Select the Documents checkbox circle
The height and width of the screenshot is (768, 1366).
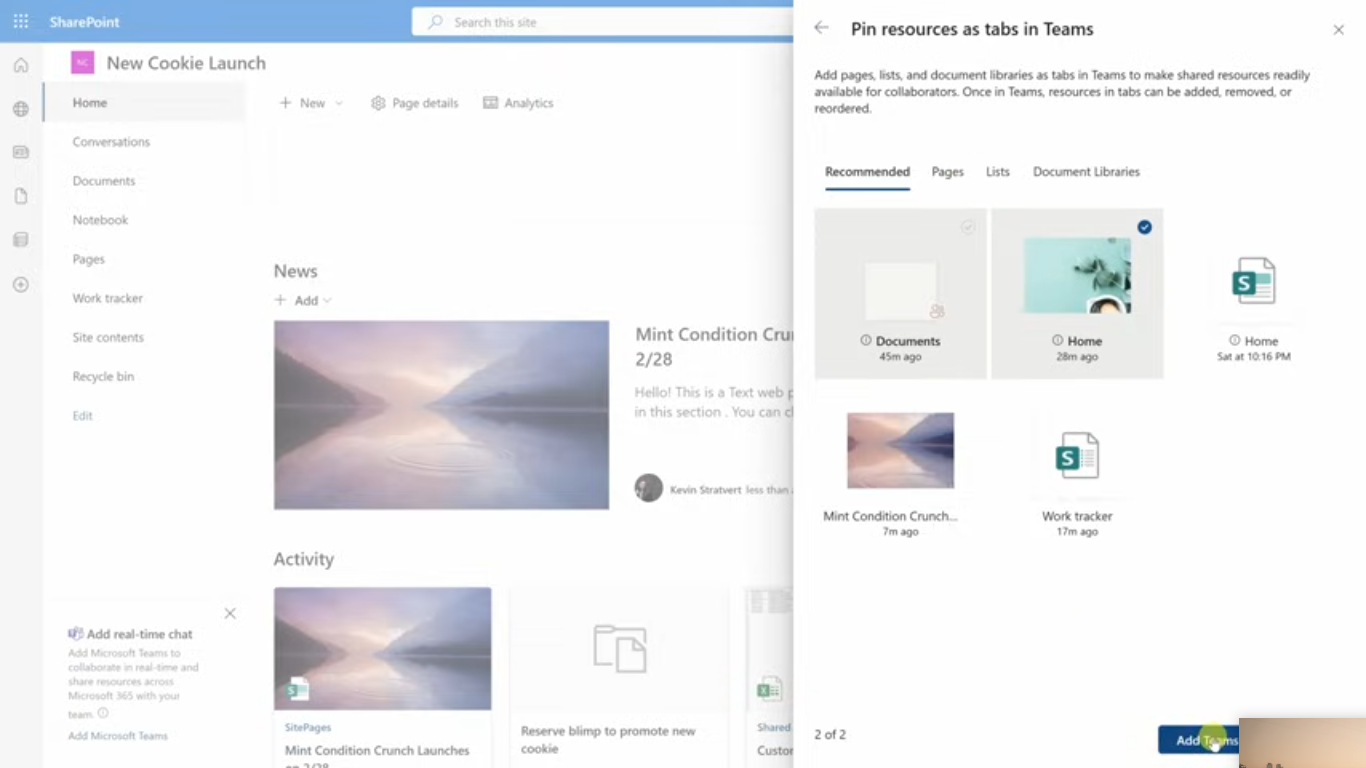click(968, 227)
